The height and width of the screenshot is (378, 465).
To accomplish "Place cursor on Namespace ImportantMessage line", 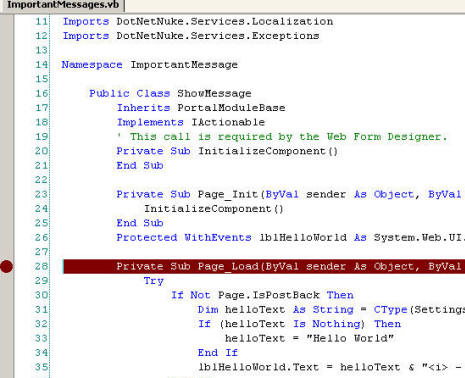I will 150,65.
